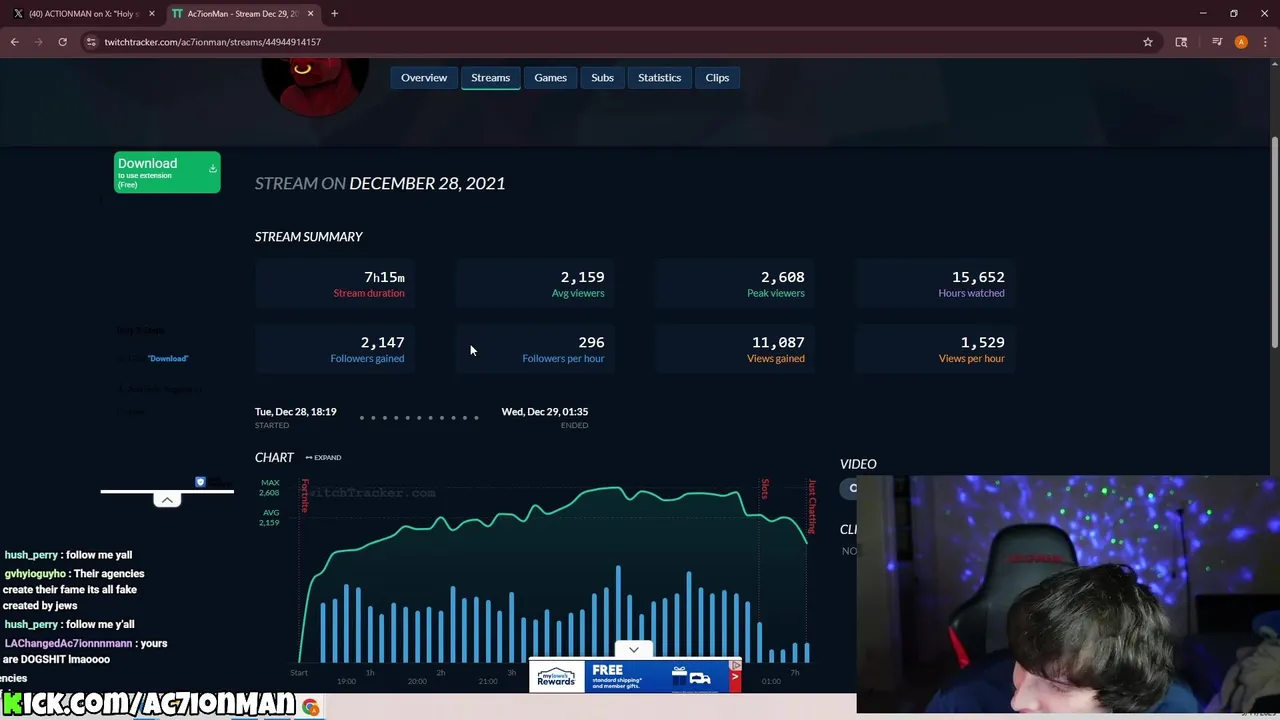Click the Just Chatting marker on chart
The image size is (1280, 720).
[812, 506]
